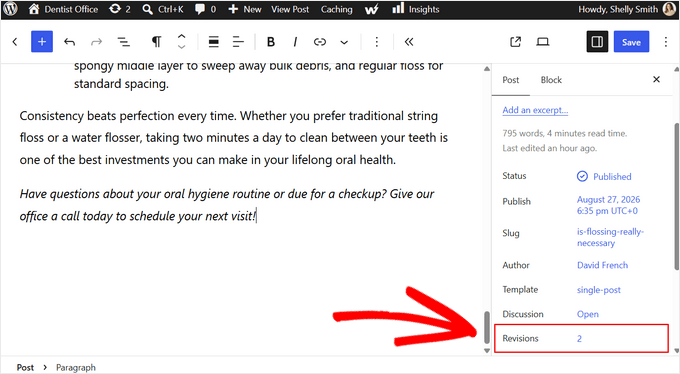Image resolution: width=680 pixels, height=374 pixels.
Task: Open the editor options kebab menu
Action: coord(666,42)
